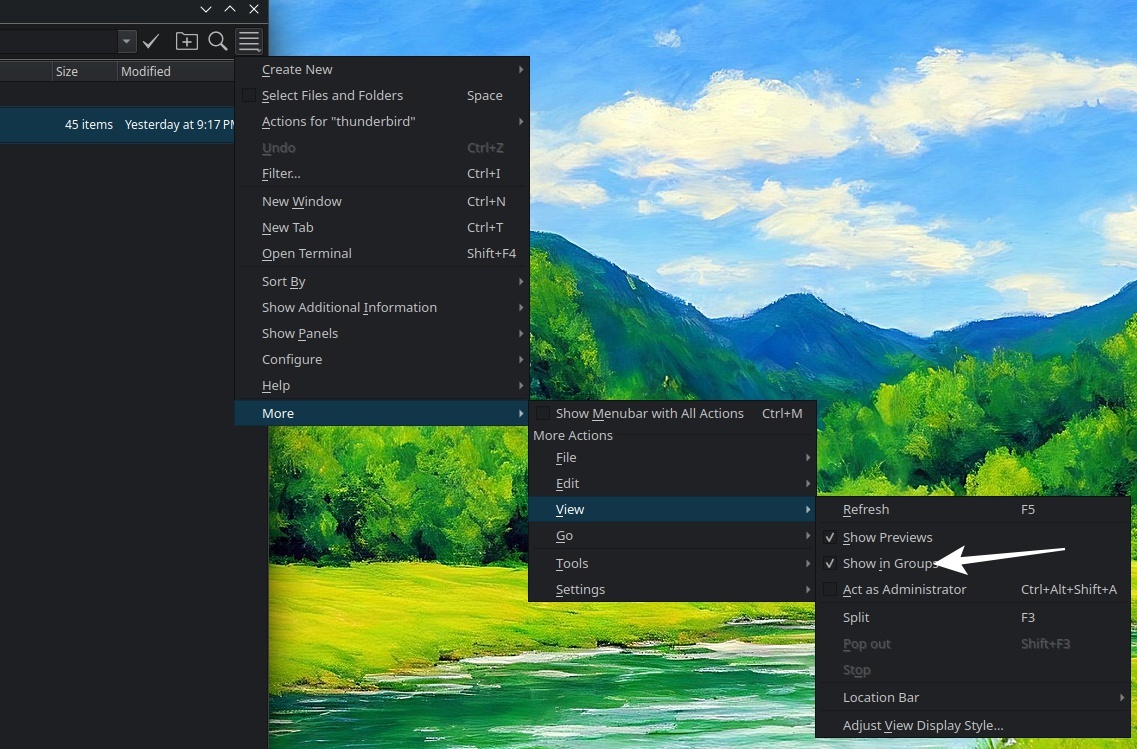Toggle Select Files and Folders checkbox

point(249,95)
